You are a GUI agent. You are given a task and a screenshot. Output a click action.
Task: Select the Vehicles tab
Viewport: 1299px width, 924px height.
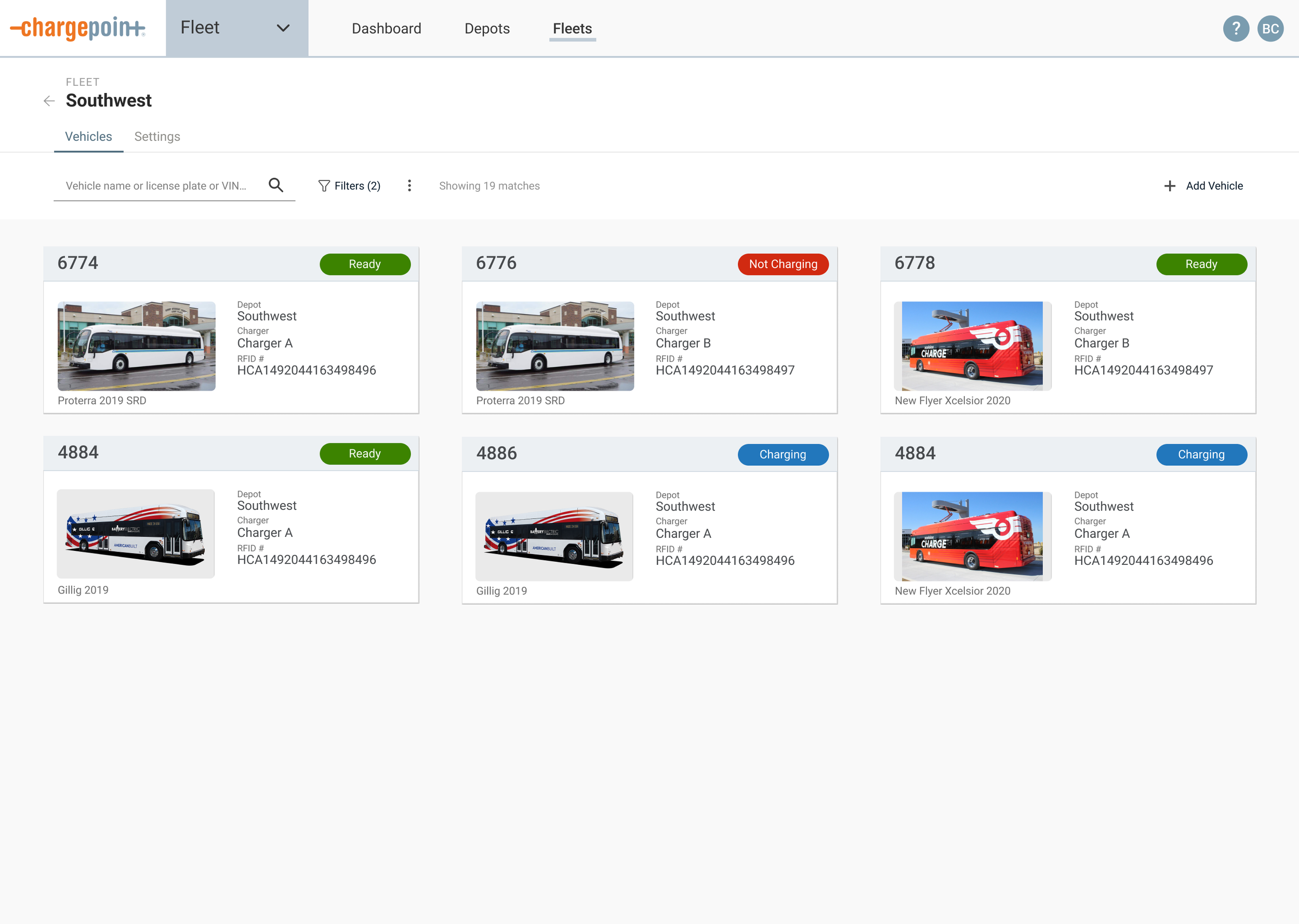(88, 137)
